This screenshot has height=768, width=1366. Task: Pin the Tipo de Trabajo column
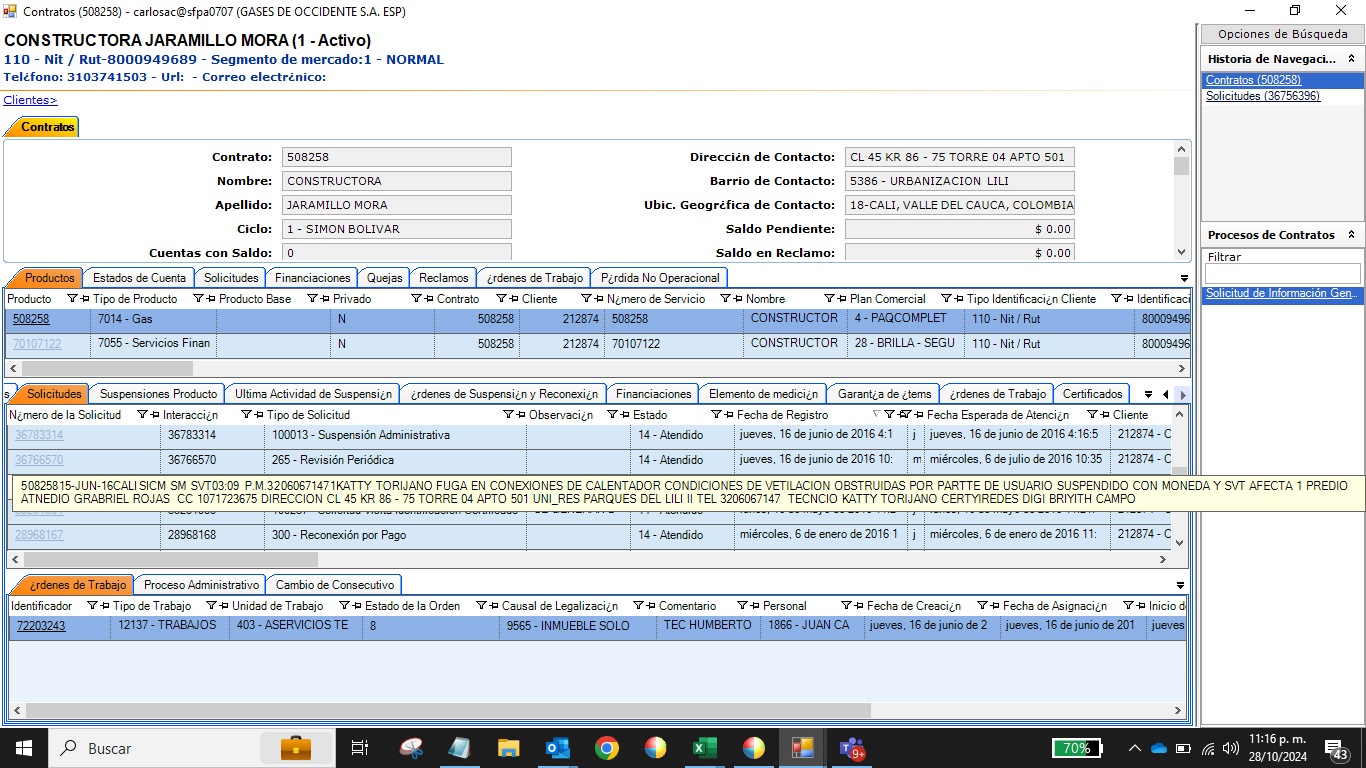[223, 606]
